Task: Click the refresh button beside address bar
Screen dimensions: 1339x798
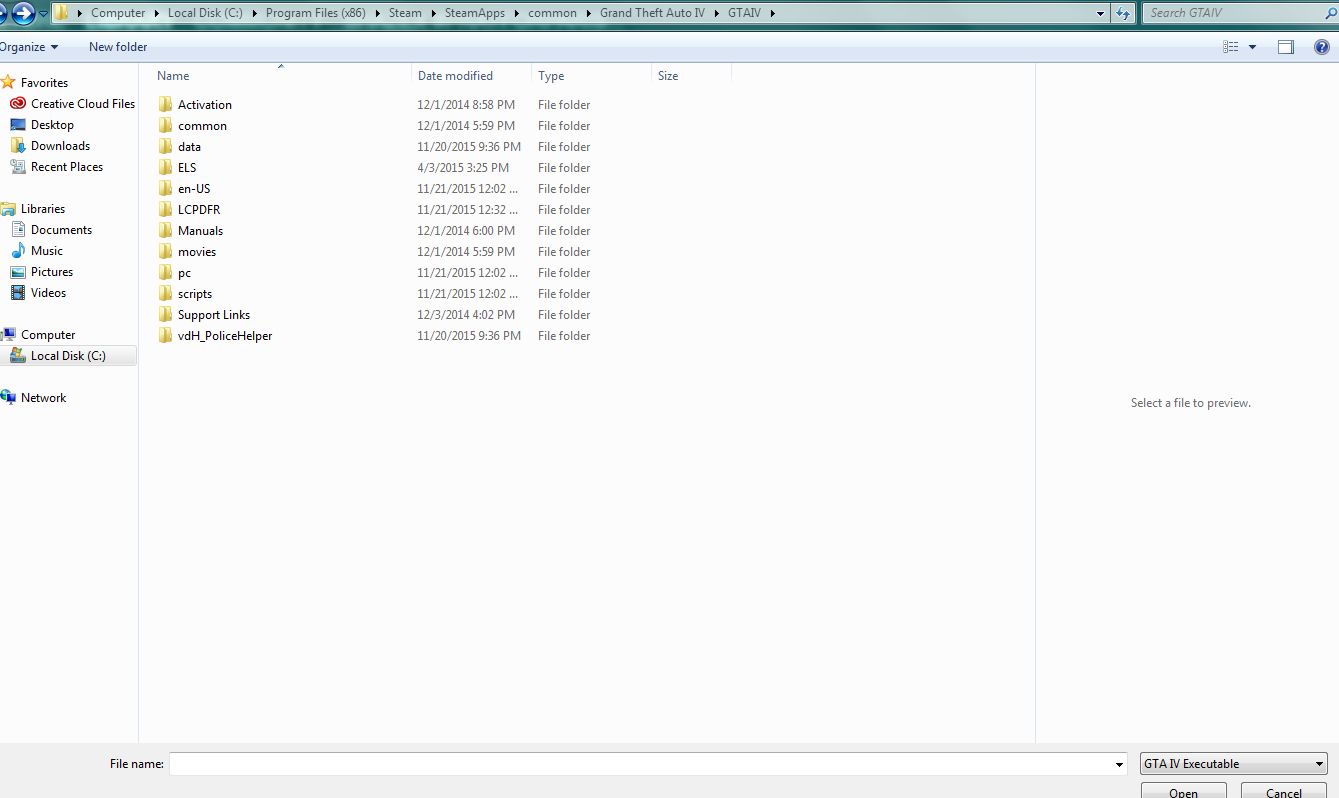Action: [x=1123, y=13]
